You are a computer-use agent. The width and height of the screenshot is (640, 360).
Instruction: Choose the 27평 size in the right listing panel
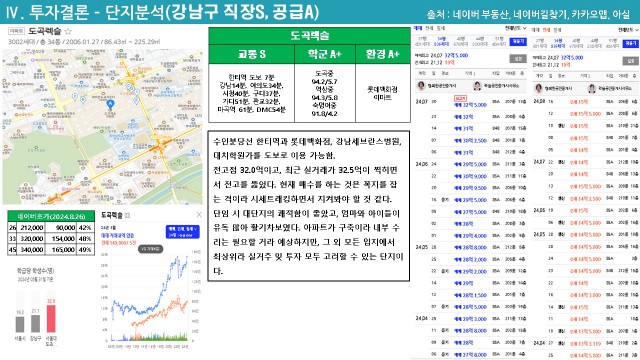tap(540, 44)
